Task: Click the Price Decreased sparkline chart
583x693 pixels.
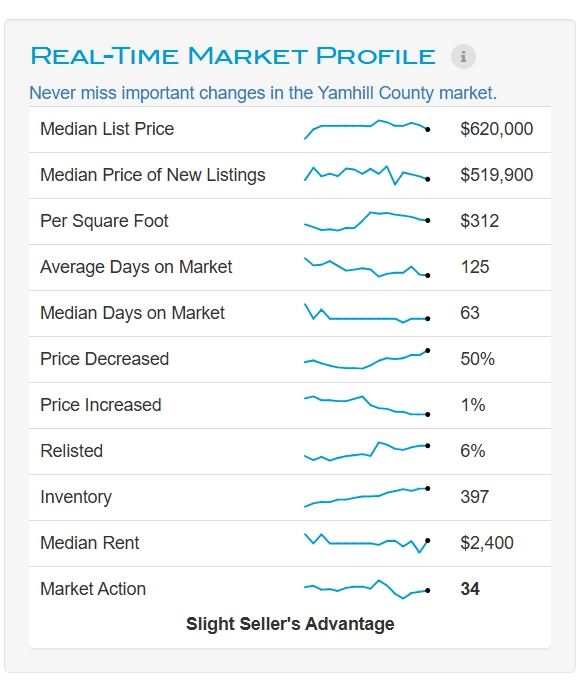Action: coord(367,359)
